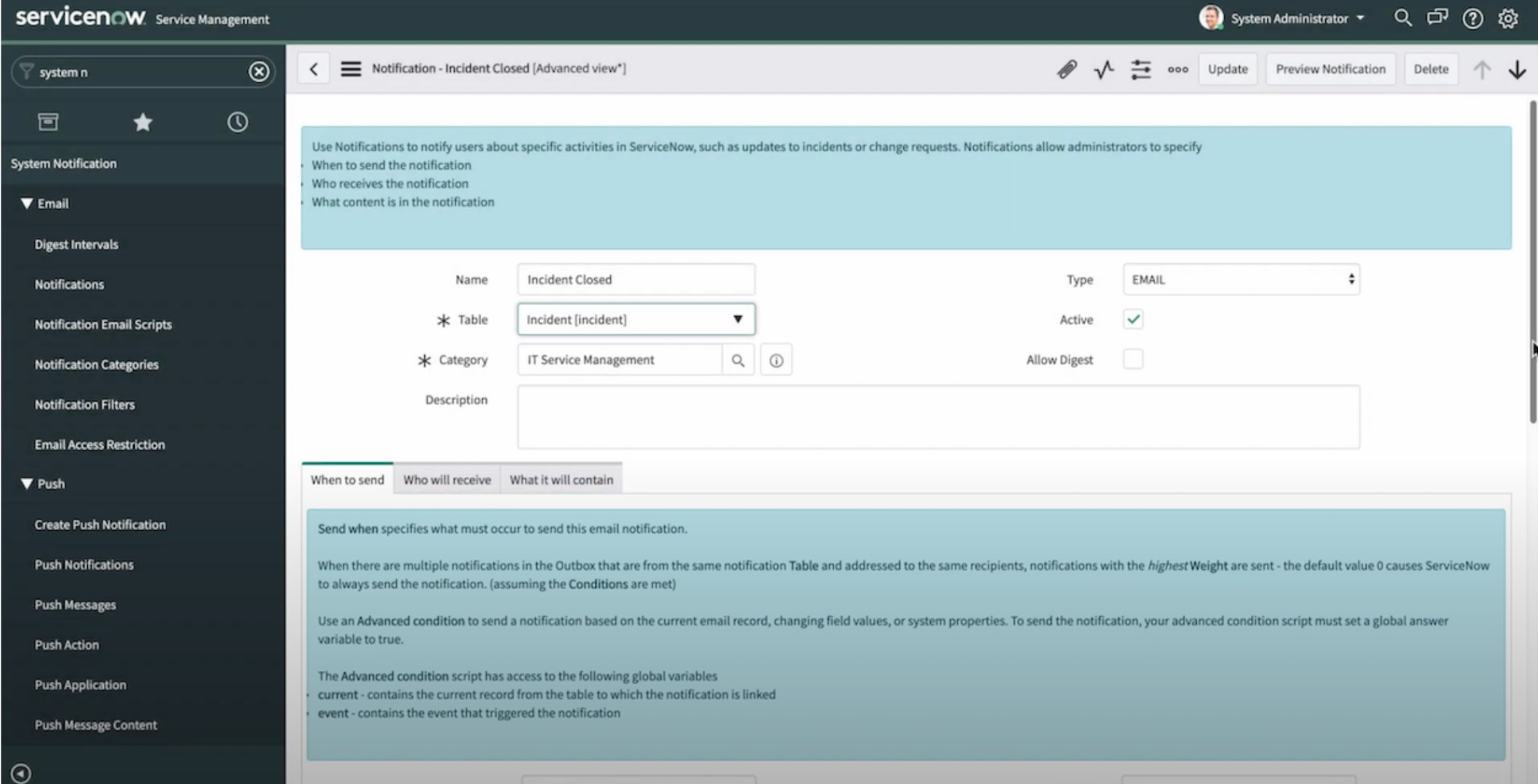The height and width of the screenshot is (784, 1538).
Task: Open Push Messages module
Action: click(75, 605)
